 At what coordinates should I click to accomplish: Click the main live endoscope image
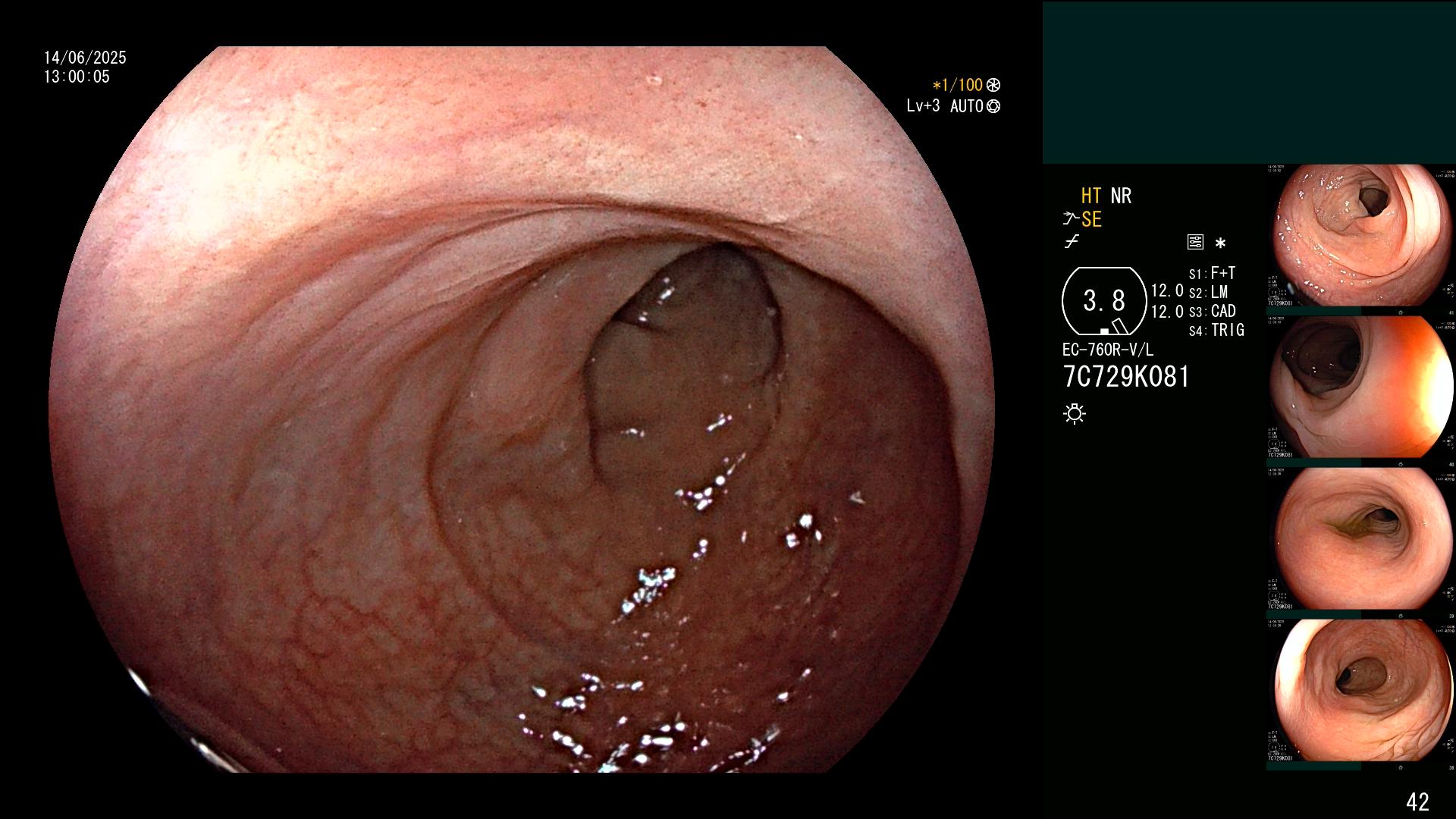pyautogui.click(x=522, y=409)
